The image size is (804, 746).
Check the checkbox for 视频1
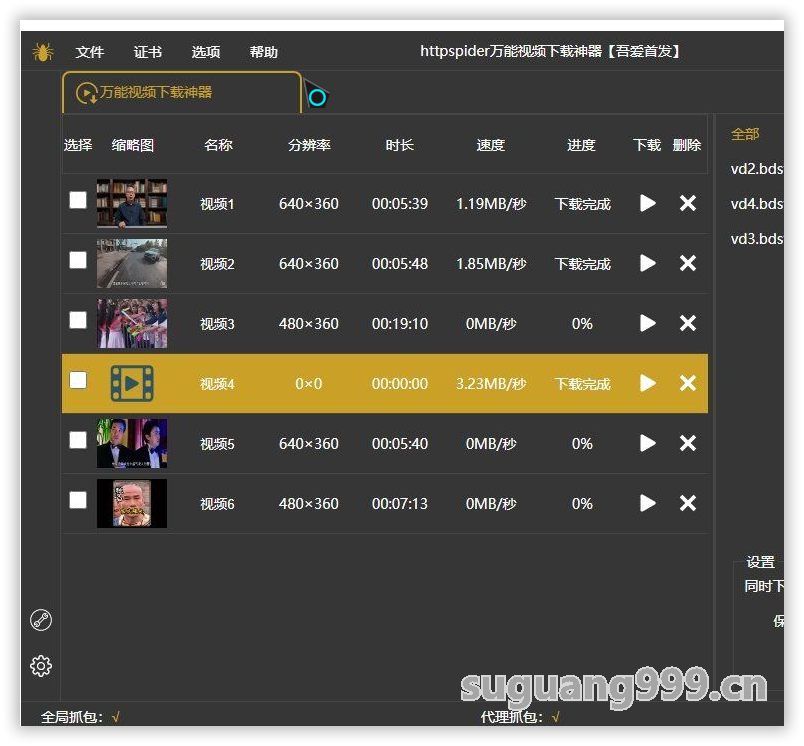(x=78, y=200)
